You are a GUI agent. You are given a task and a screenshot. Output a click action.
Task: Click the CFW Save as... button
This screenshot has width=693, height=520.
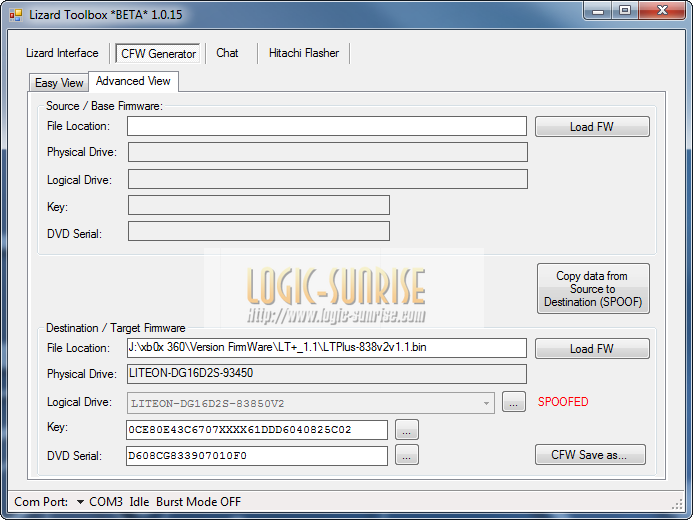click(590, 455)
